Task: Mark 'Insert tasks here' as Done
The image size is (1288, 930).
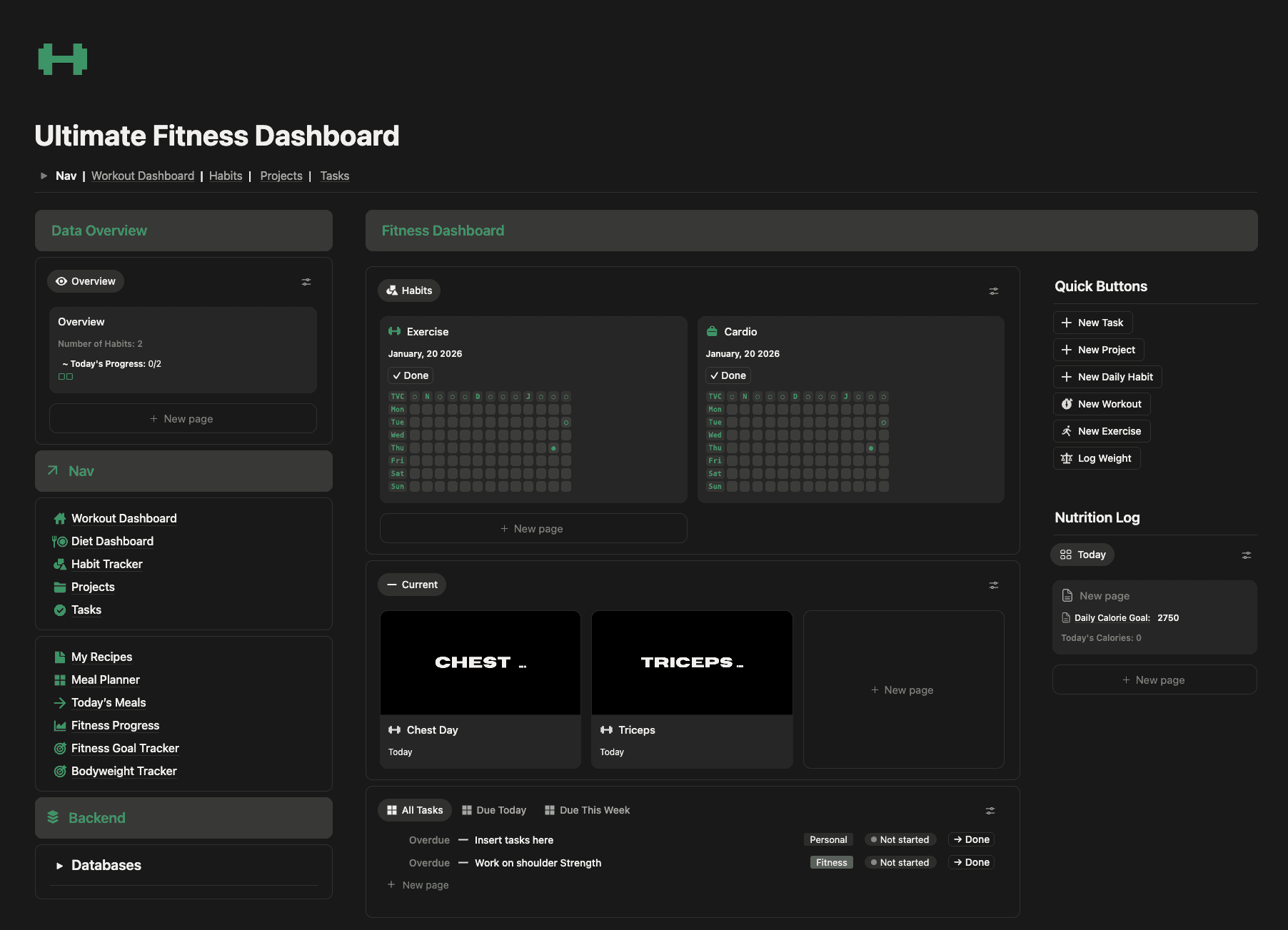Action: click(972, 840)
